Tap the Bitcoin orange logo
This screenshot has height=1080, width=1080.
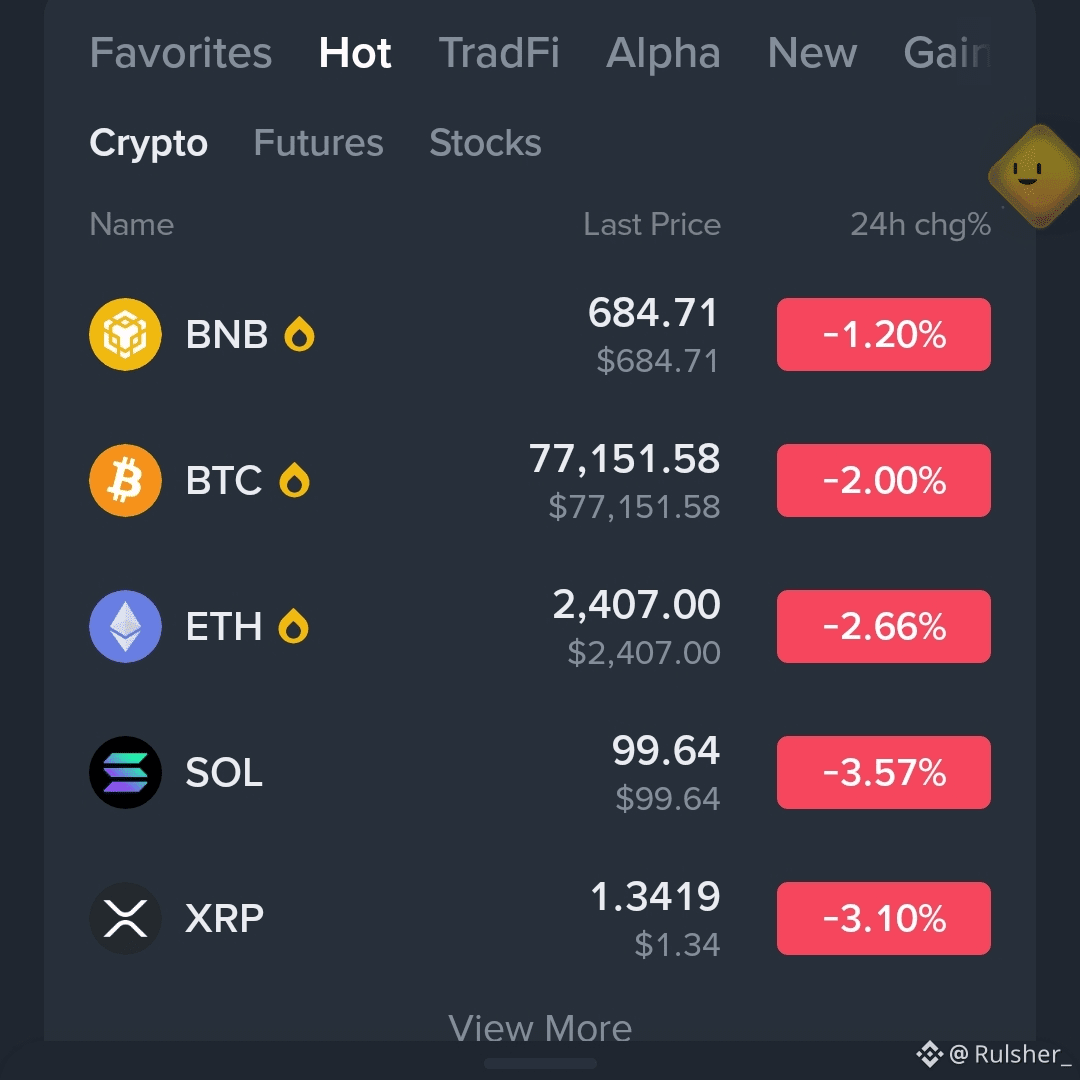pyautogui.click(x=125, y=481)
